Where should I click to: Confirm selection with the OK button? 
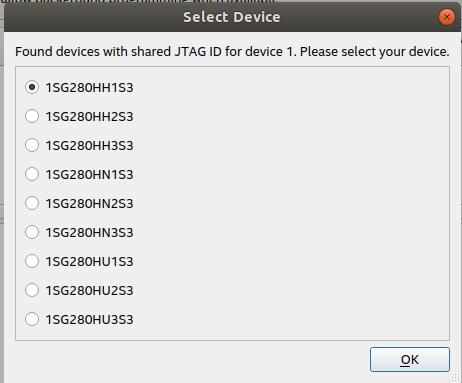(x=410, y=359)
